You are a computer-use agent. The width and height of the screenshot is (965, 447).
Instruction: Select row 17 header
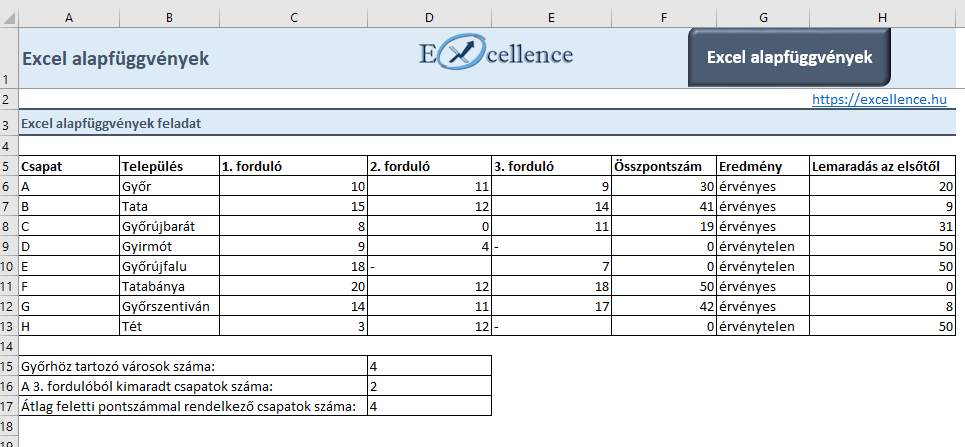[9, 406]
